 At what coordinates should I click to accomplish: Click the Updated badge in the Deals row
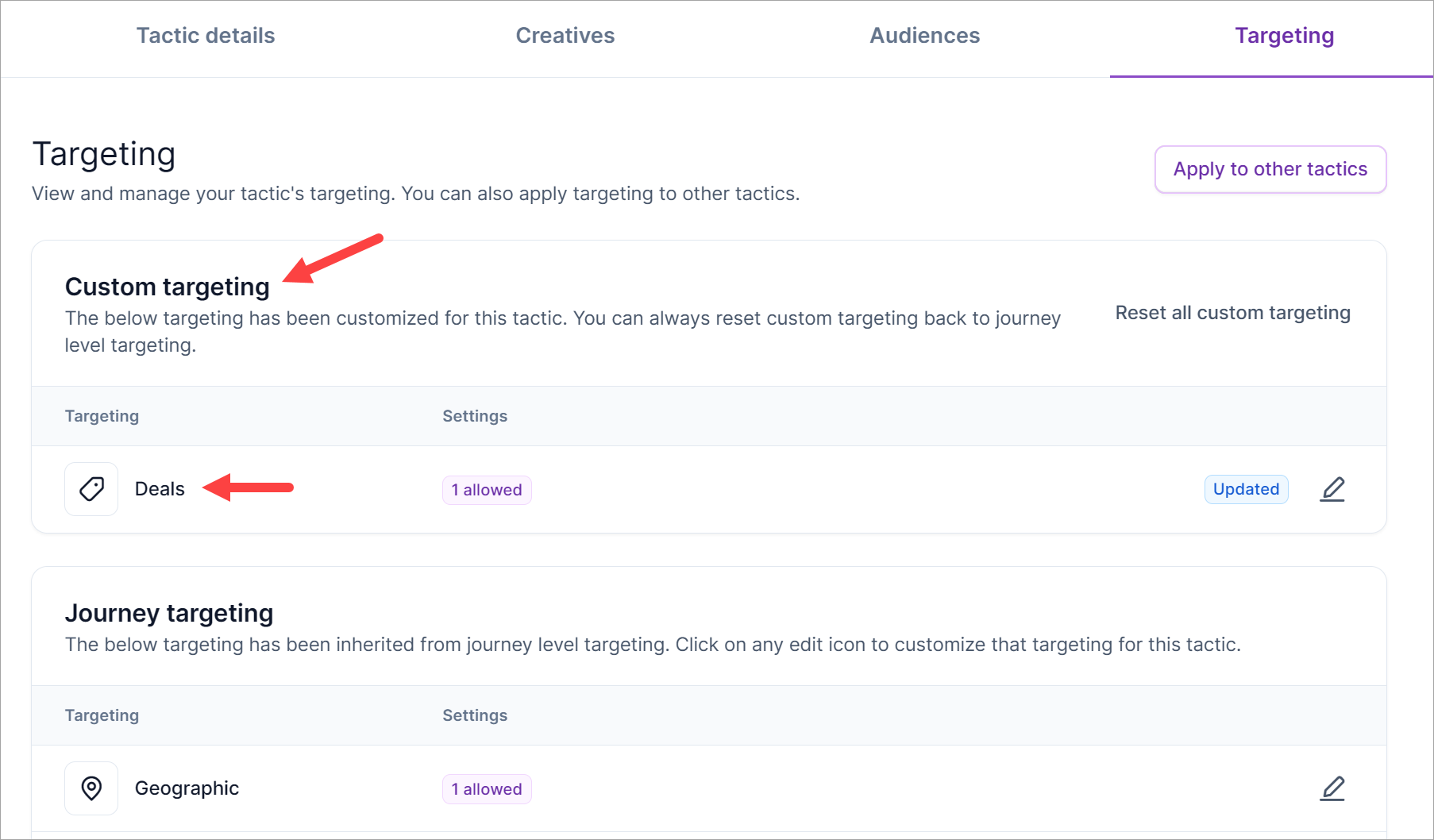[x=1246, y=489]
